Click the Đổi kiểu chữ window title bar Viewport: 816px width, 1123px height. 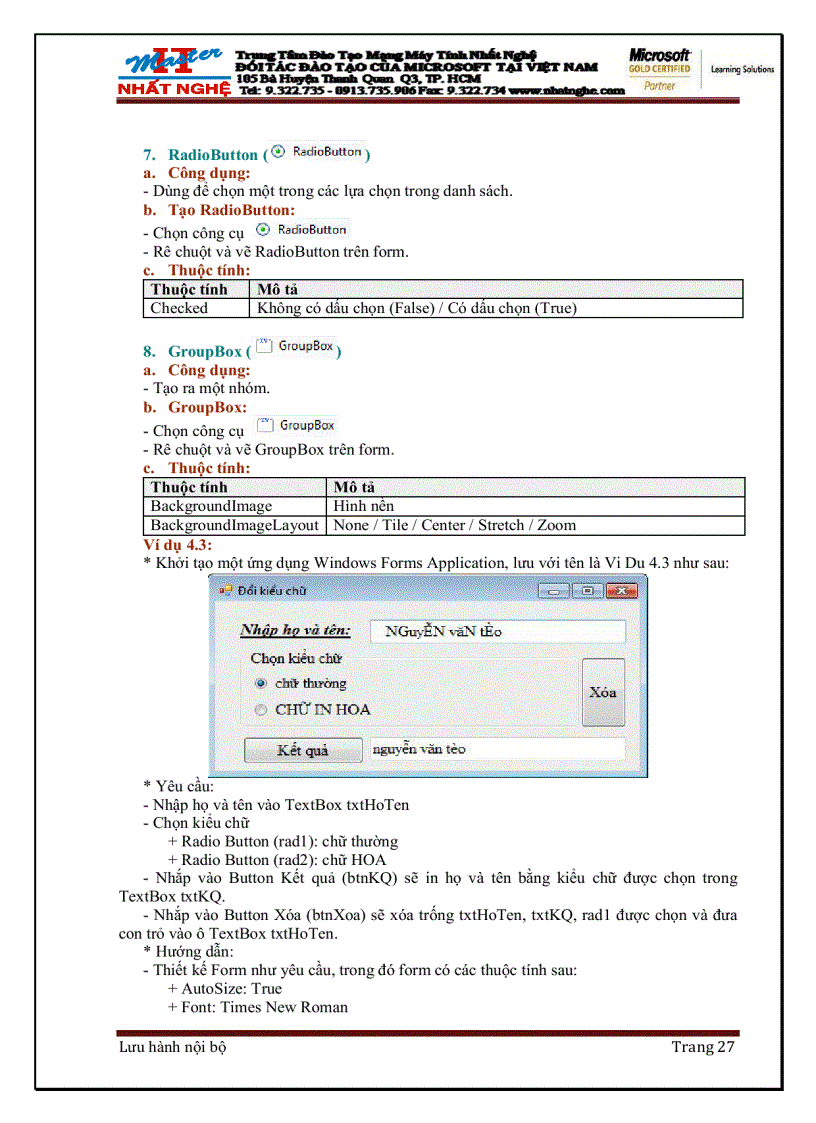point(400,591)
